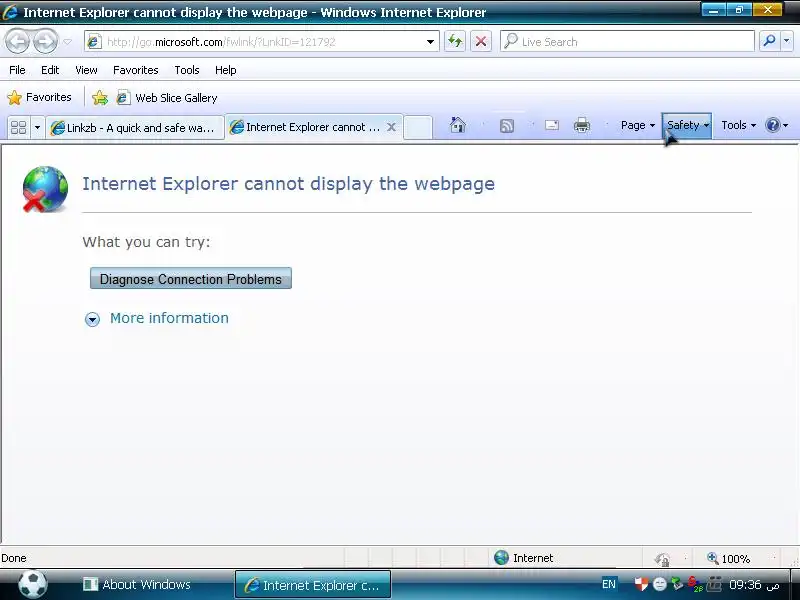Open the View menu
Viewport: 800px width, 600px height.
click(86, 70)
